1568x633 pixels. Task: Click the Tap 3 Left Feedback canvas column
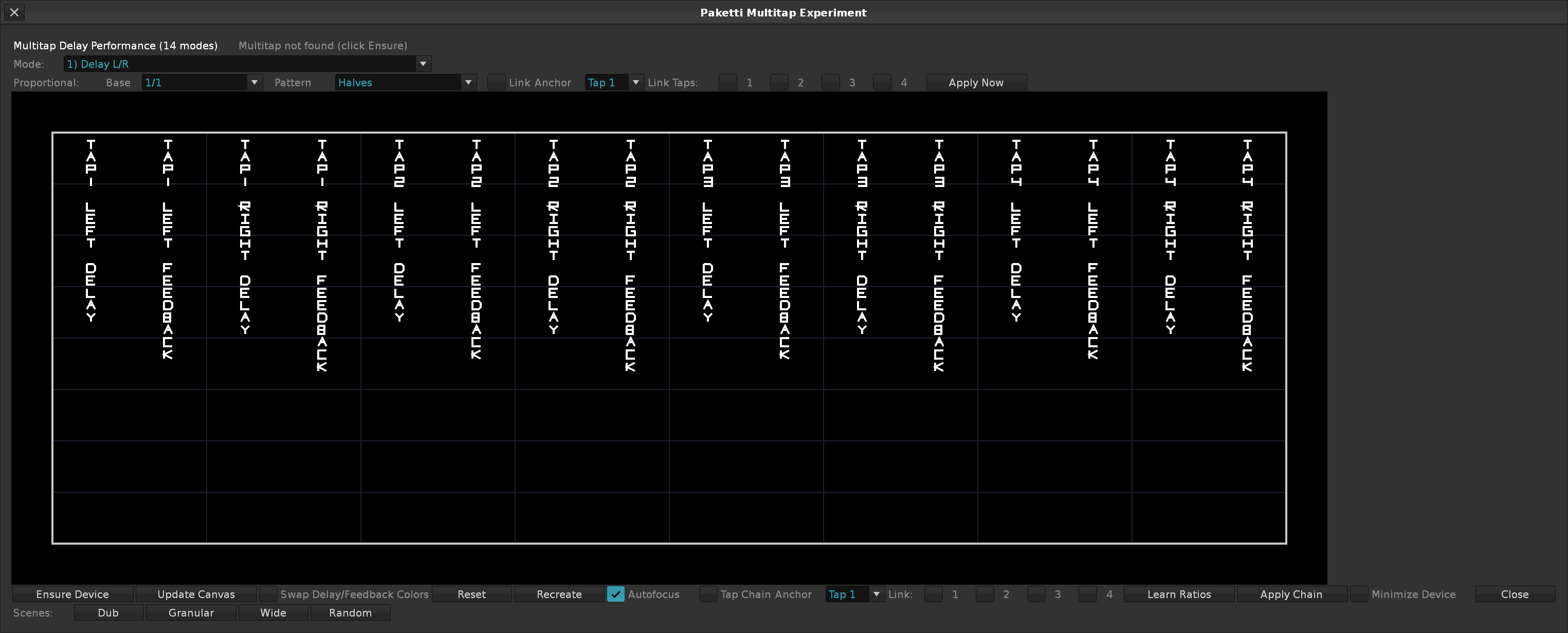pyautogui.click(x=785, y=338)
